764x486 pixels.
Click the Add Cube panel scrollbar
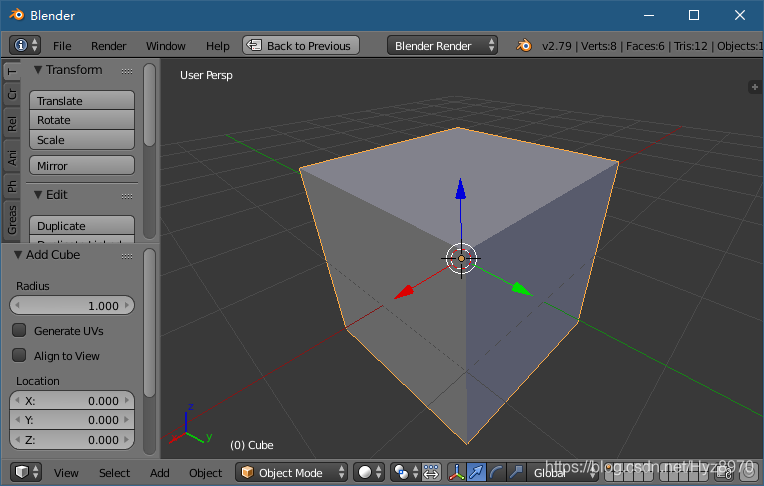[150, 323]
